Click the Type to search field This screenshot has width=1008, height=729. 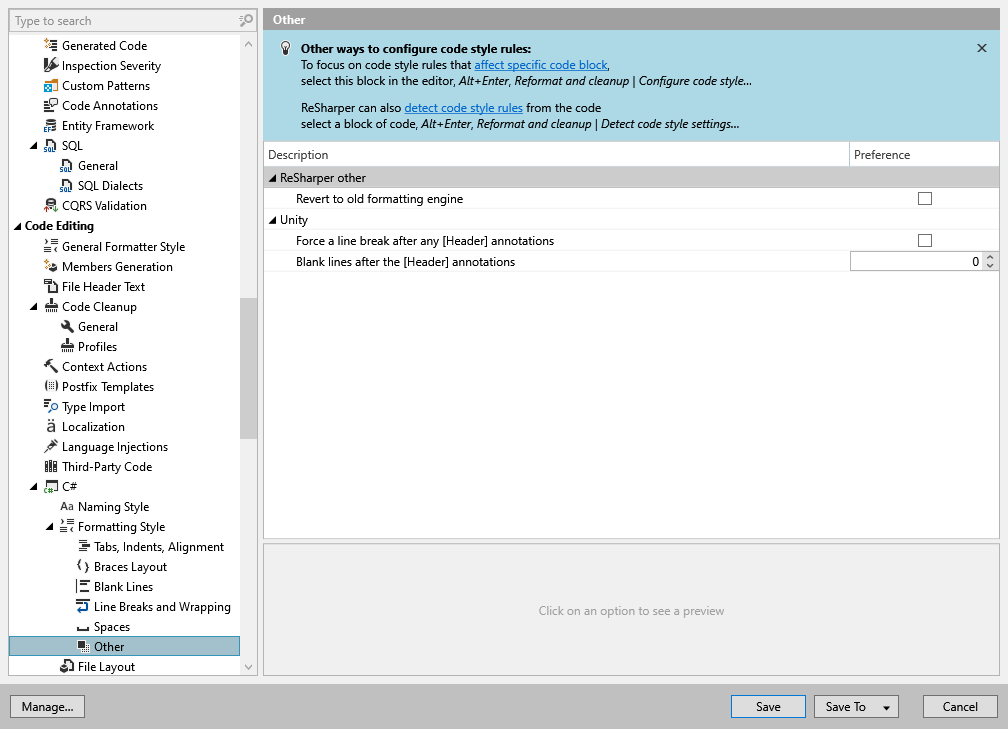pyautogui.click(x=125, y=21)
